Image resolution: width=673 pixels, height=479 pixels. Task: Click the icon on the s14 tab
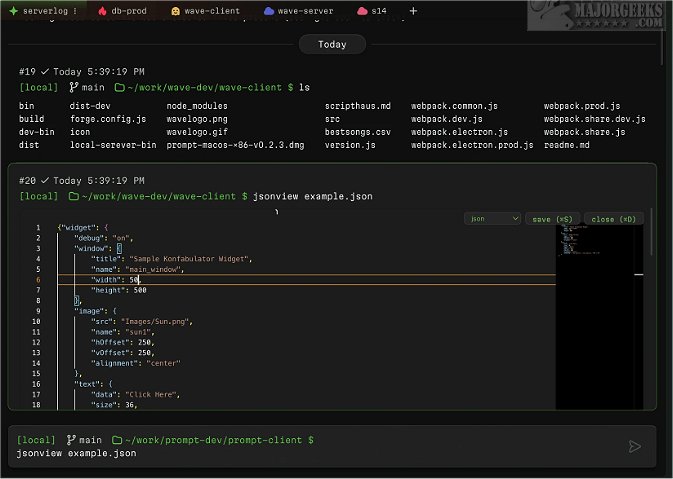pyautogui.click(x=361, y=10)
